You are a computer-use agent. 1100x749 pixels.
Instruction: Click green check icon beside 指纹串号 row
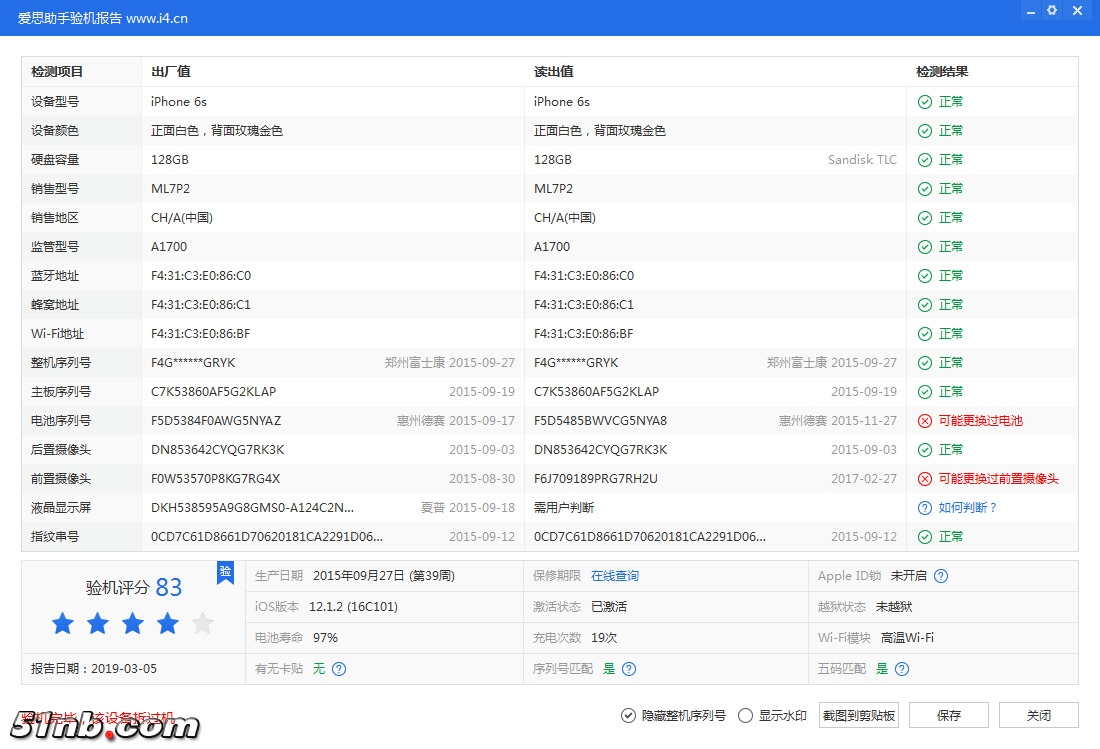click(923, 536)
